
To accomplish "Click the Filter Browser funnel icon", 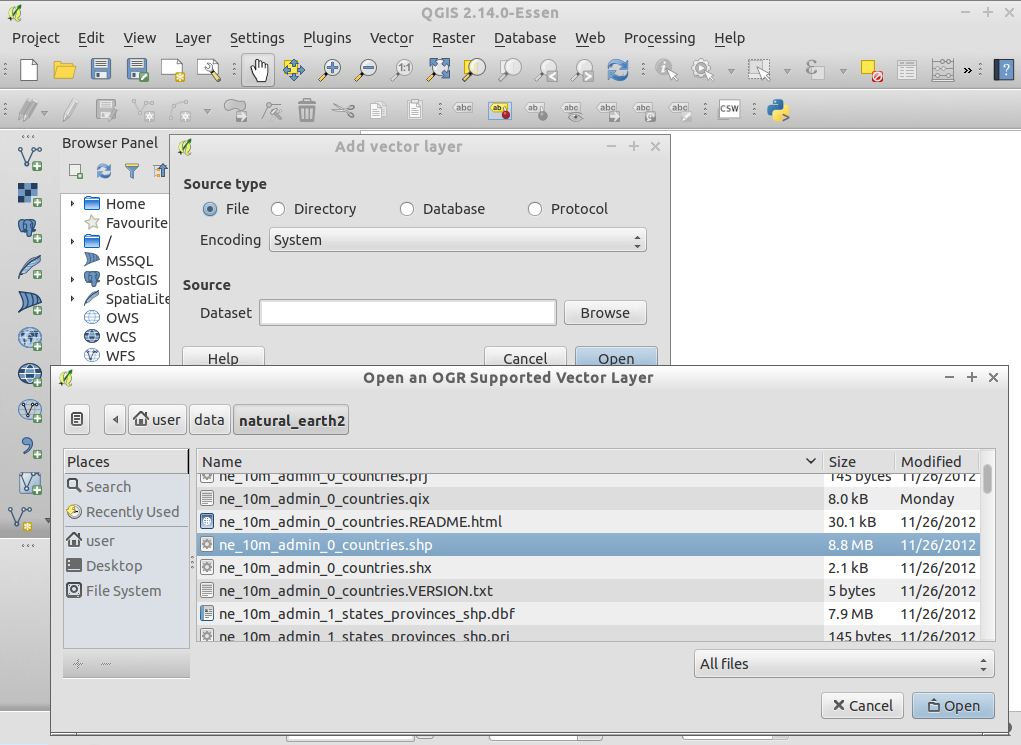I will [x=132, y=171].
